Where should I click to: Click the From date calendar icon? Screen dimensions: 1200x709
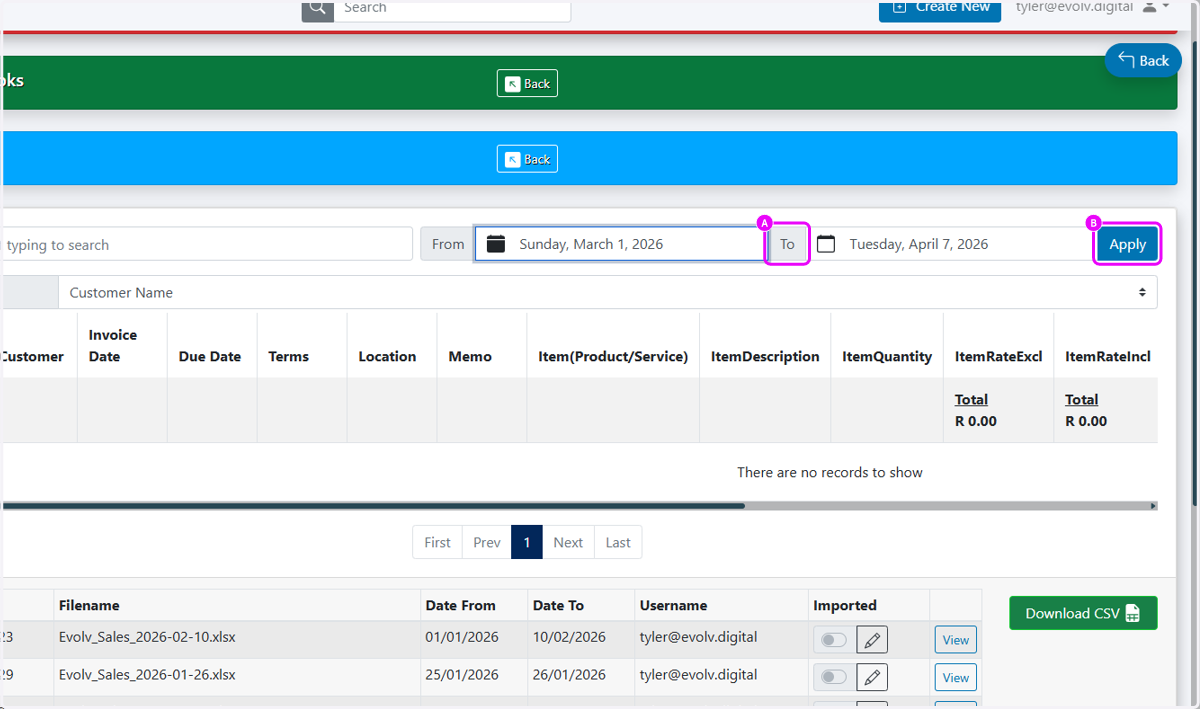pyautogui.click(x=496, y=244)
